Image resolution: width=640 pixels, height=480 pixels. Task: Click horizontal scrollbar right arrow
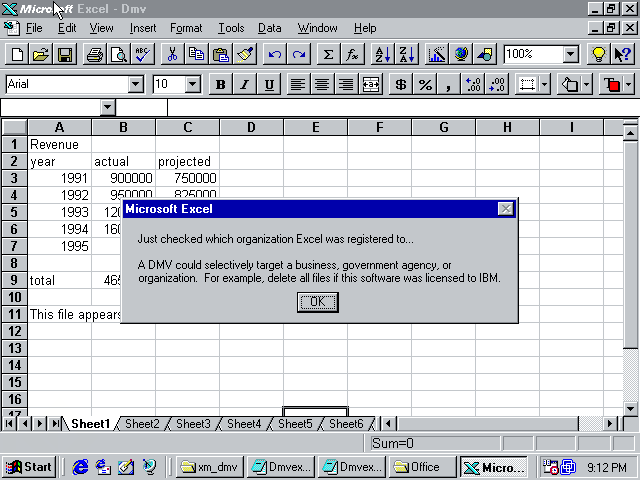610,424
